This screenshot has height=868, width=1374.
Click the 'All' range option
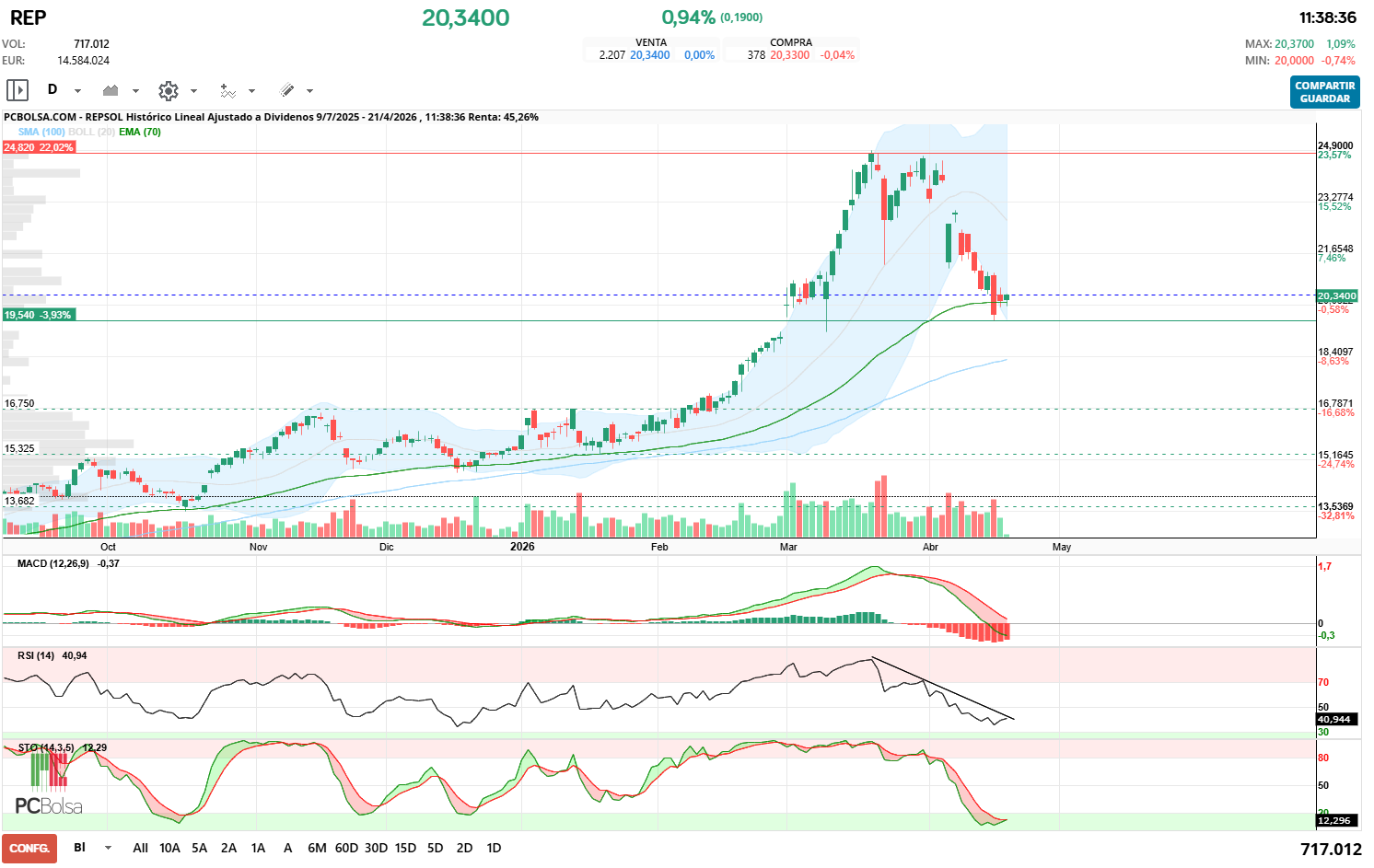tap(140, 848)
